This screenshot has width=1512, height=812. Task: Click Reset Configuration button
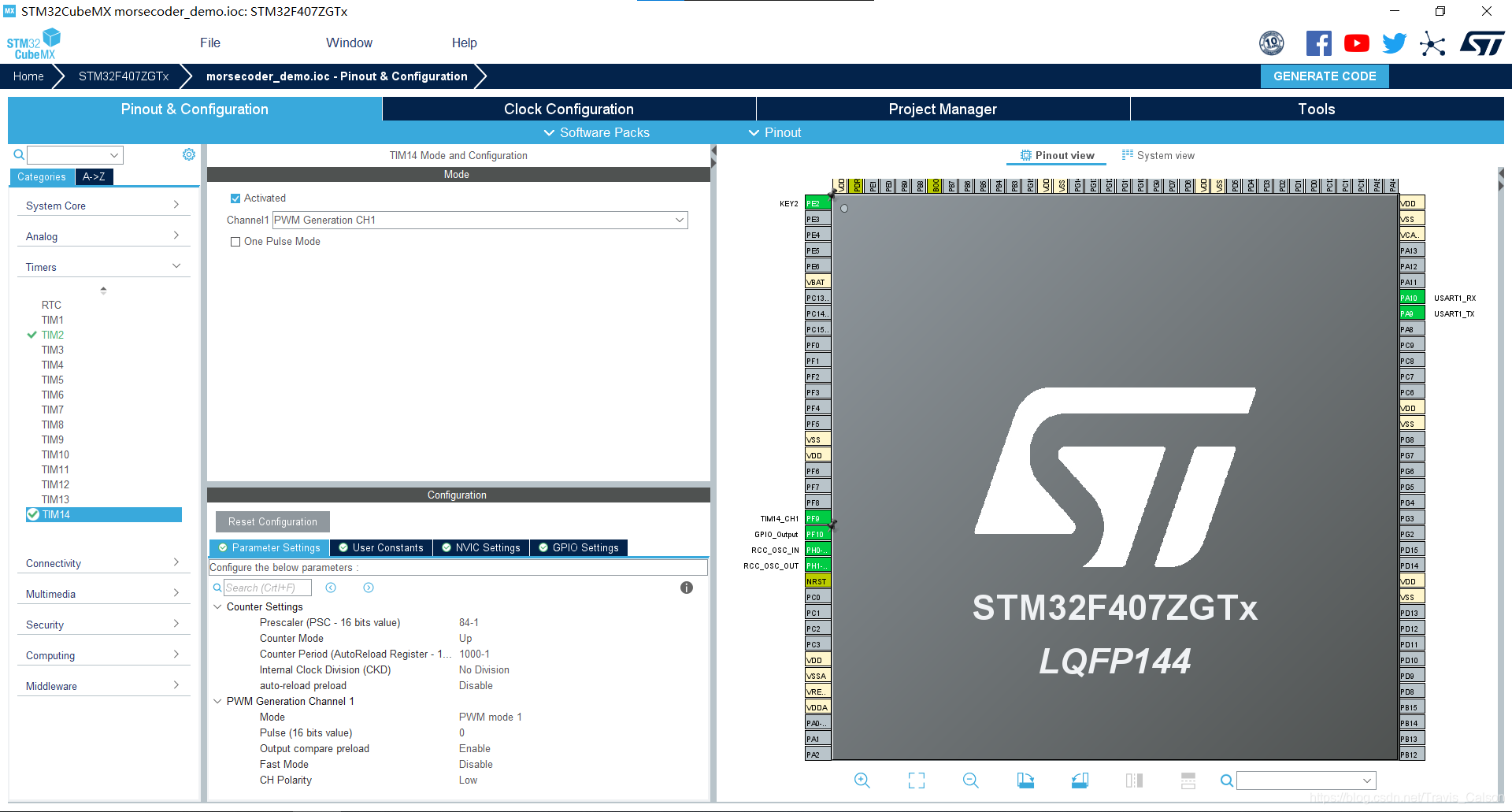272,521
